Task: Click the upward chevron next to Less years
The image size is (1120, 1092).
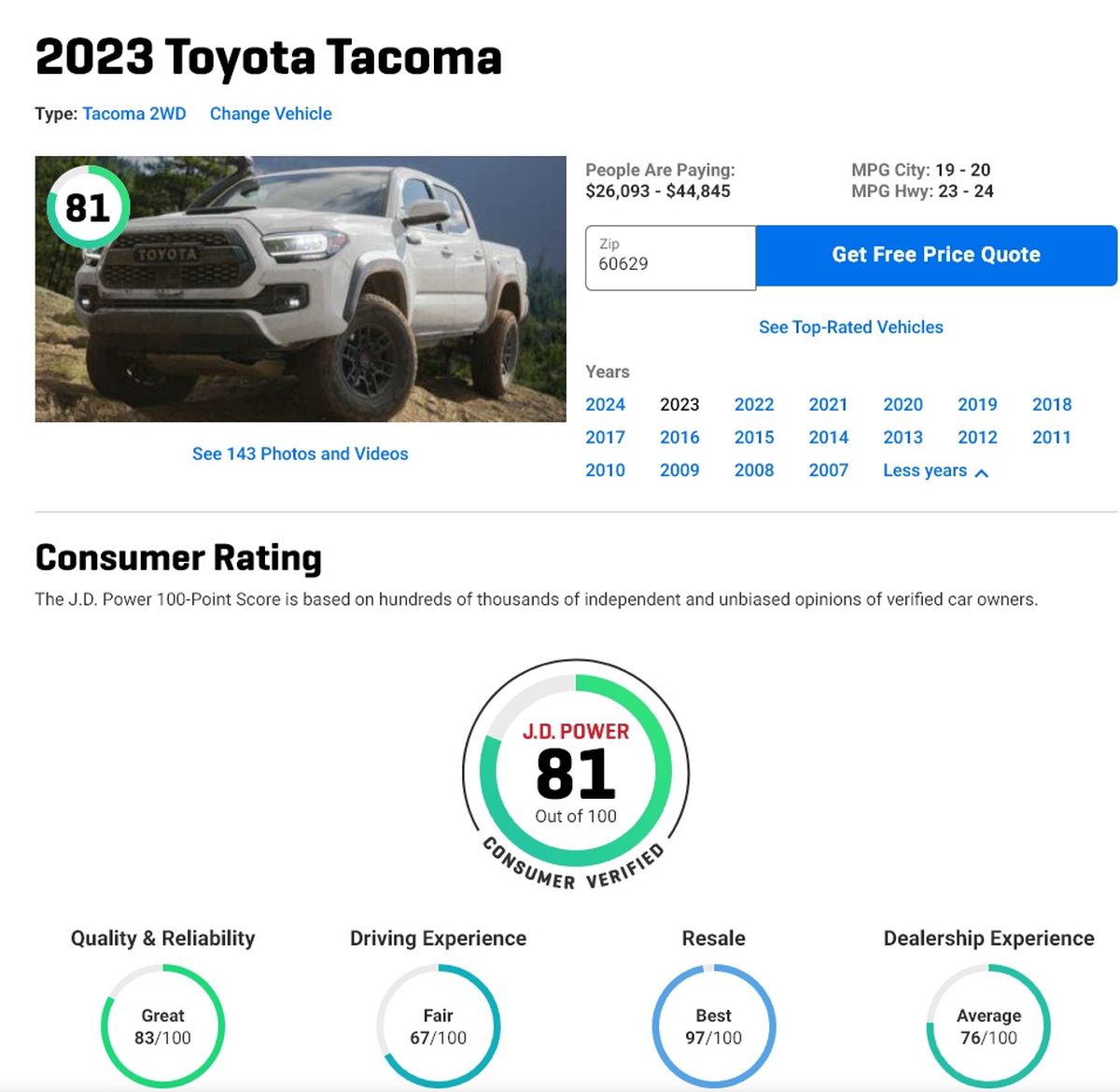Action: point(982,473)
